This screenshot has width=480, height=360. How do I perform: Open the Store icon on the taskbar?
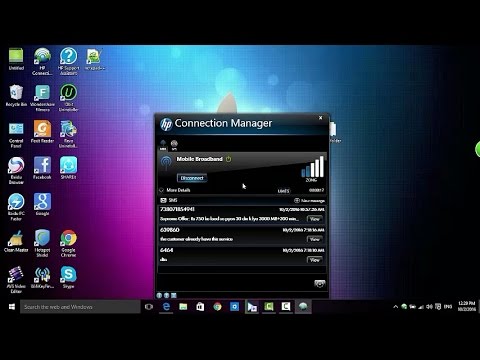(x=200, y=307)
